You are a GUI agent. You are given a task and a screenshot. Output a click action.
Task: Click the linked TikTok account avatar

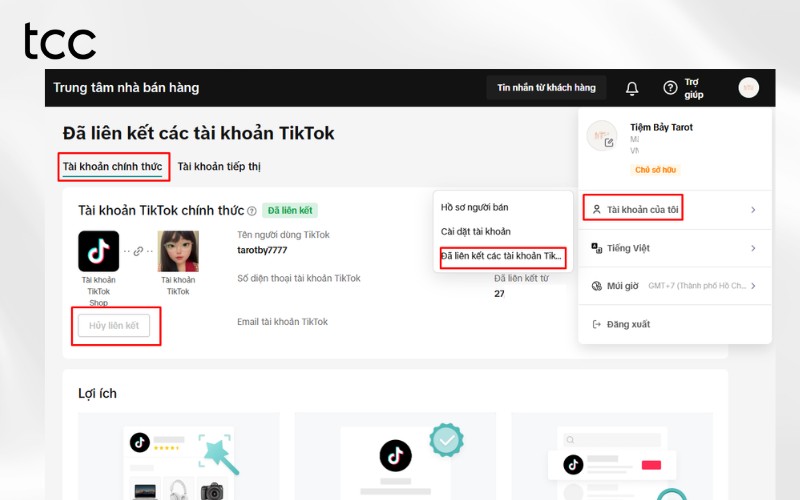(x=178, y=251)
